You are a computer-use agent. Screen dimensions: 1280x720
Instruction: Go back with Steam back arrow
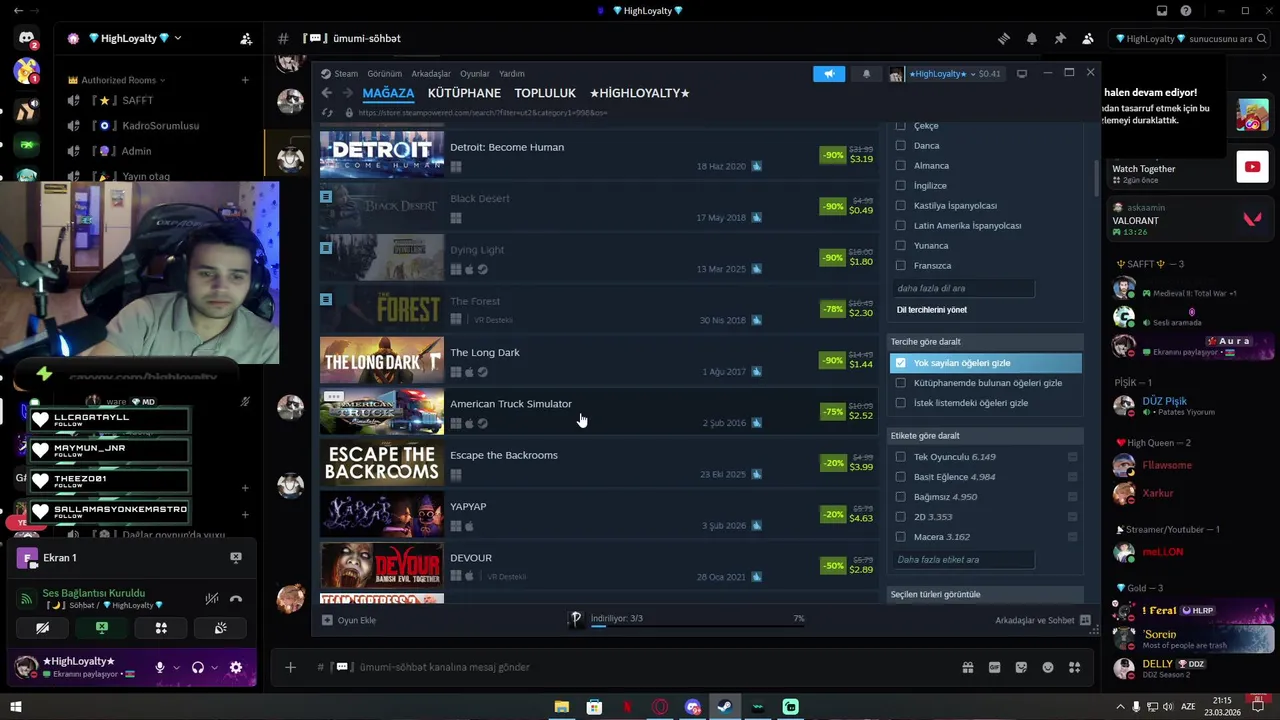326,93
